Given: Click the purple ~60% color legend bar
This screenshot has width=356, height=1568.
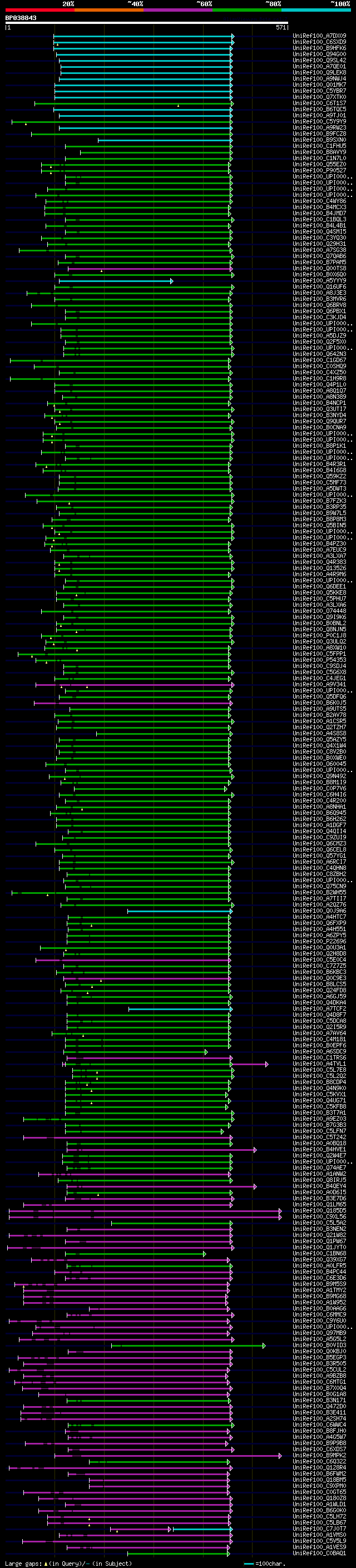Looking at the screenshot, I should pos(179,9).
